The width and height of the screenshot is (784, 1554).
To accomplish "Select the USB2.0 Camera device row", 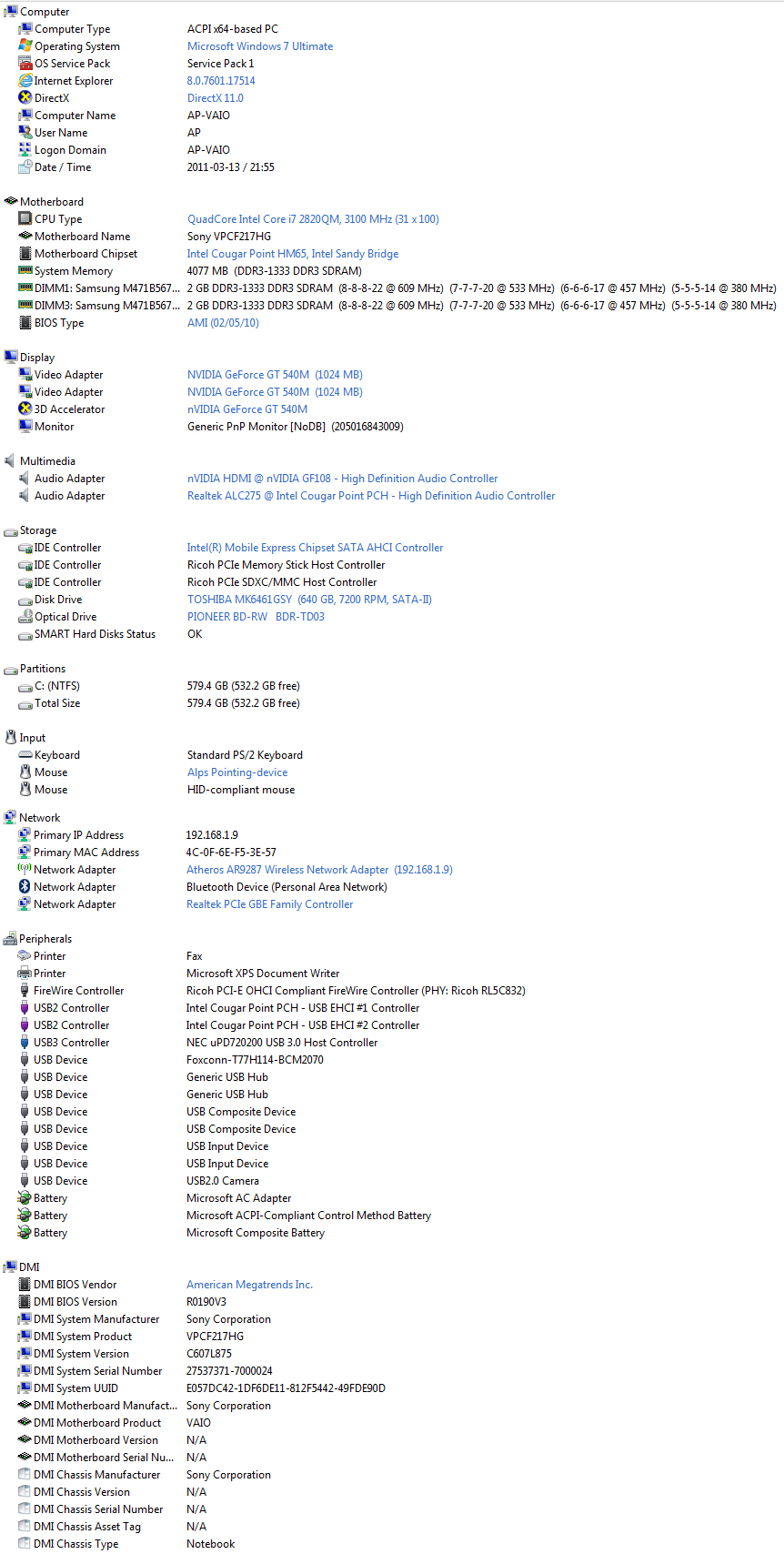I will (x=138, y=1181).
